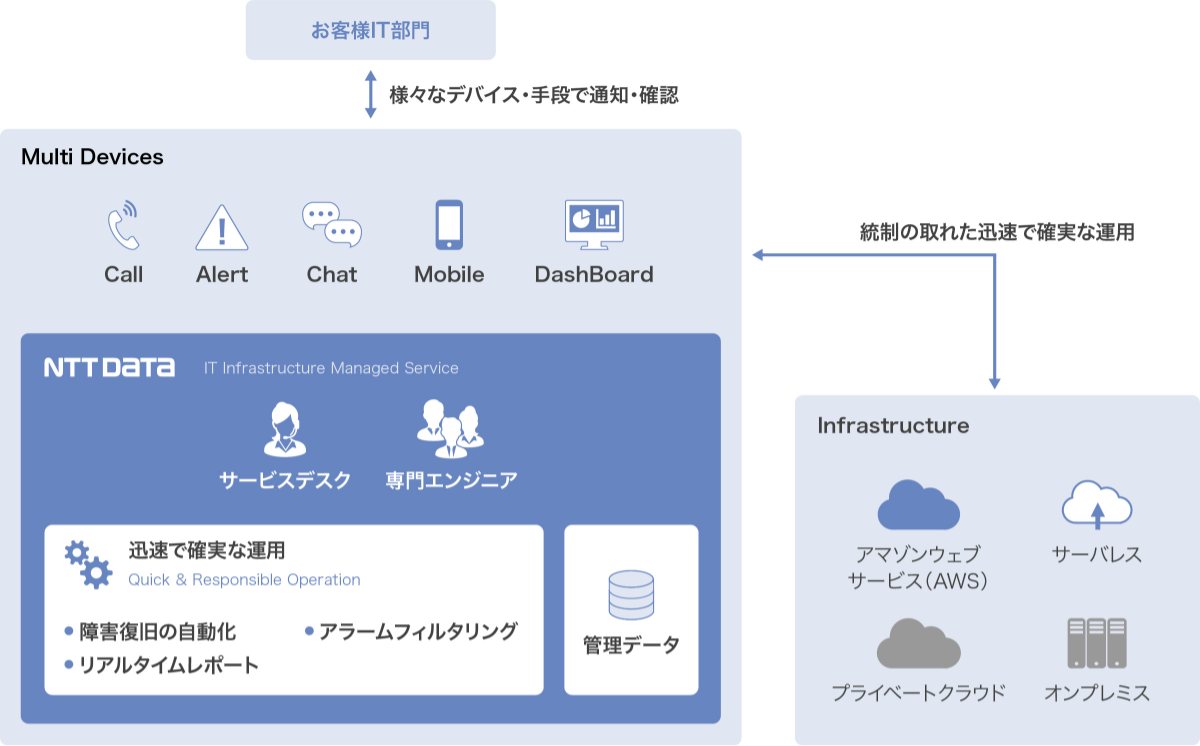Click the Alert warning triangle icon
Screen dimensions: 1200x746
tap(221, 228)
